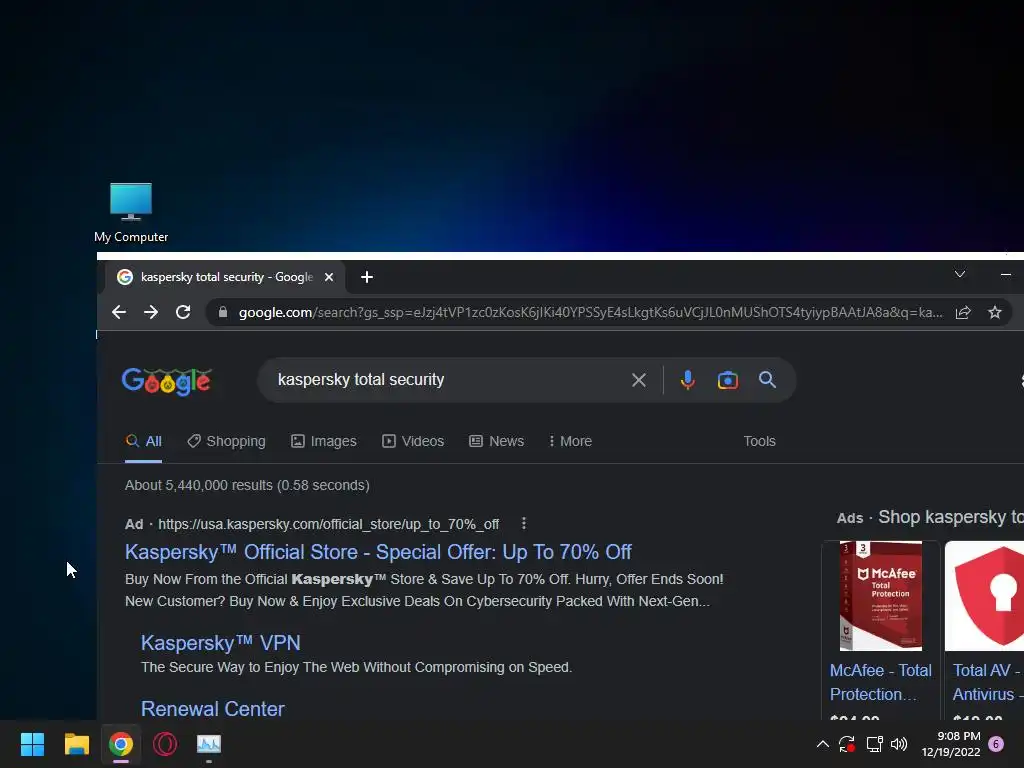Screen dimensions: 1024x768
Task: Open the Renewal Center sitelink
Action: (x=213, y=709)
